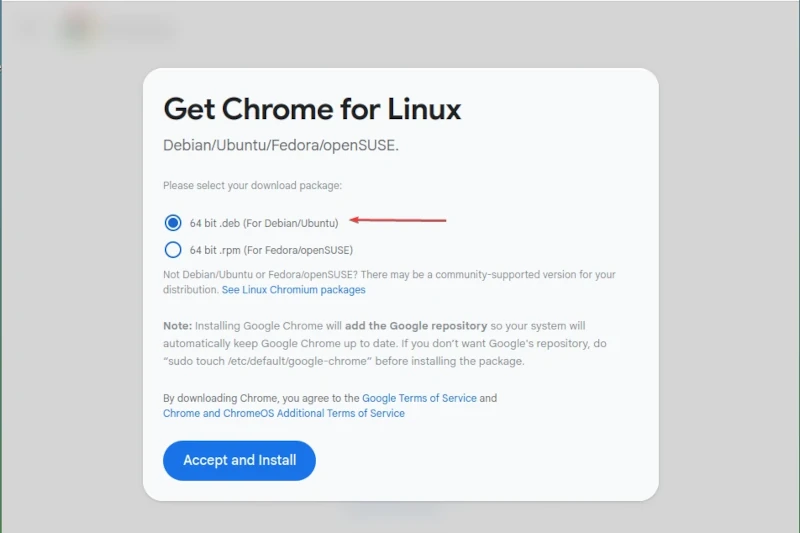Open the See Linux Chromium packages link
800x533 pixels.
293,290
